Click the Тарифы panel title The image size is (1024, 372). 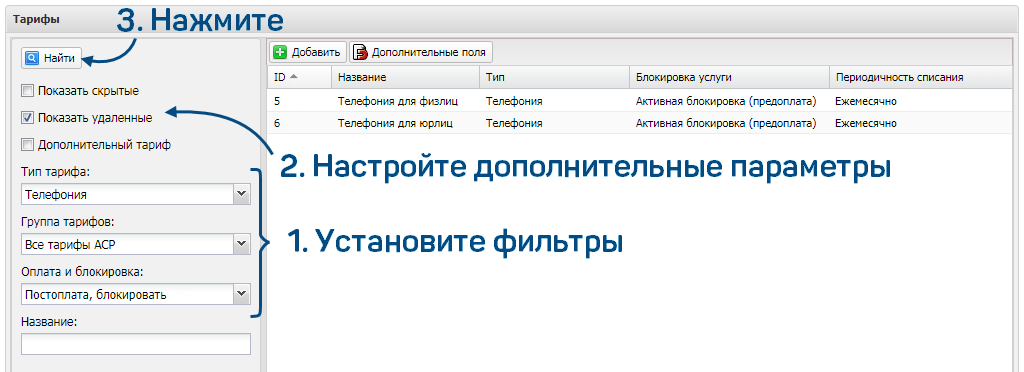point(36,19)
